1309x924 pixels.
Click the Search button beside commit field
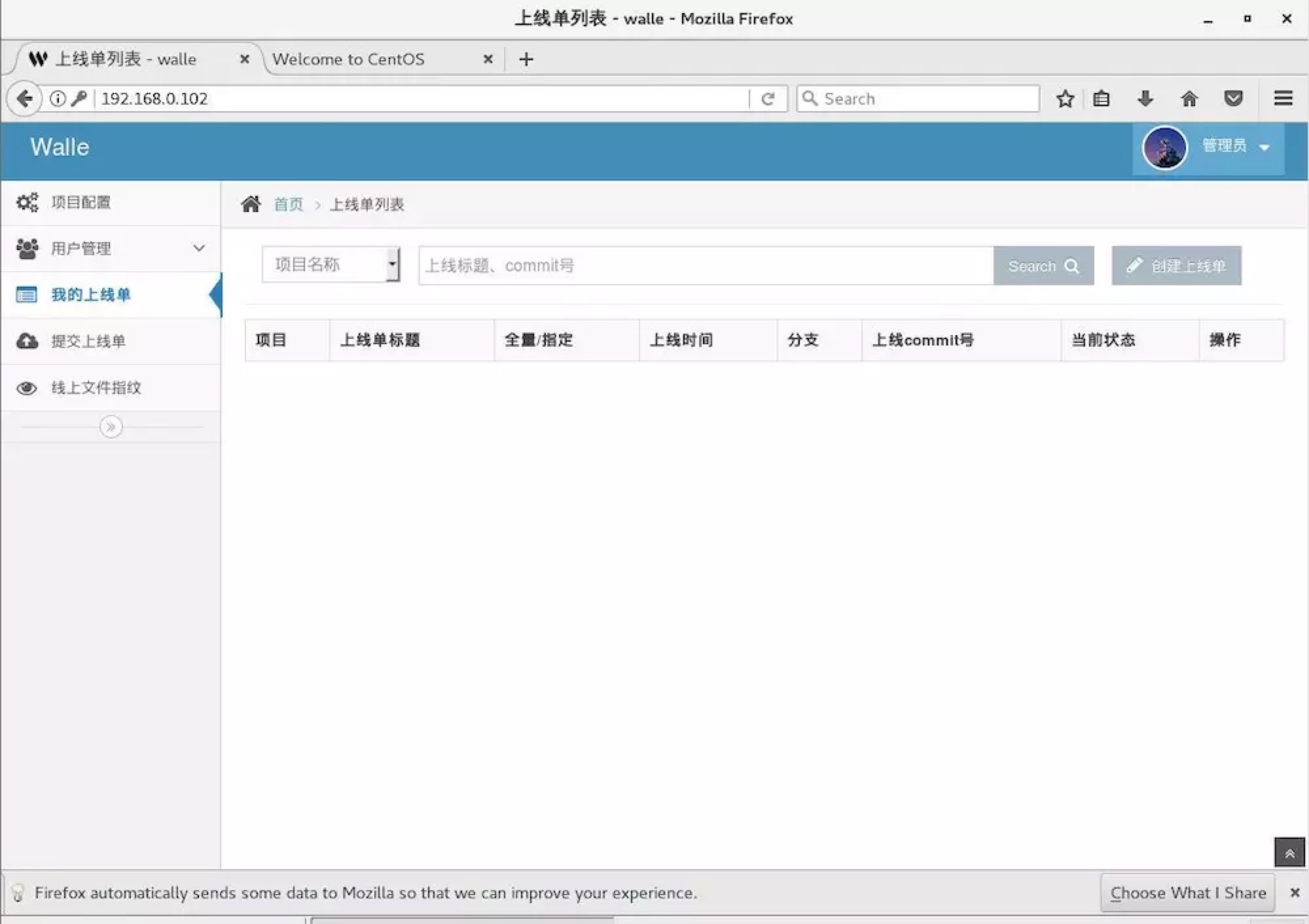[1043, 266]
